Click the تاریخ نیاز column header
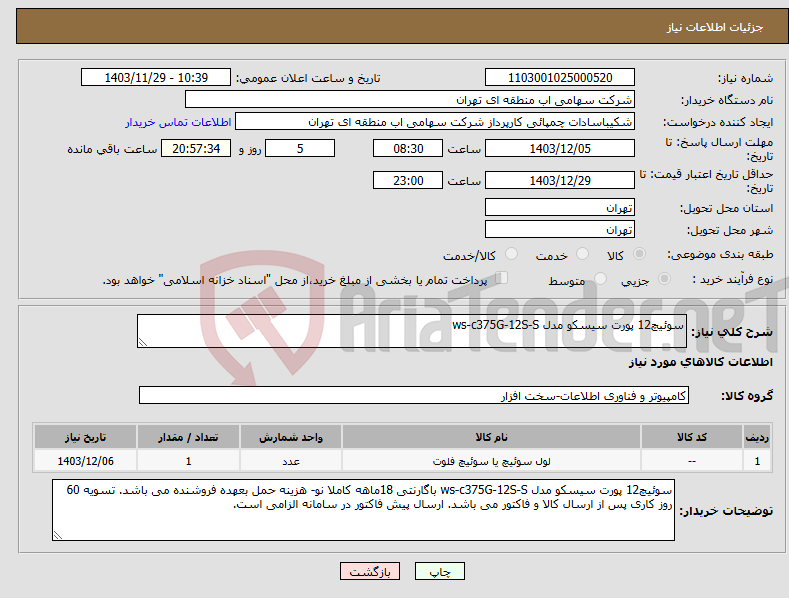The image size is (789, 598). (86, 437)
